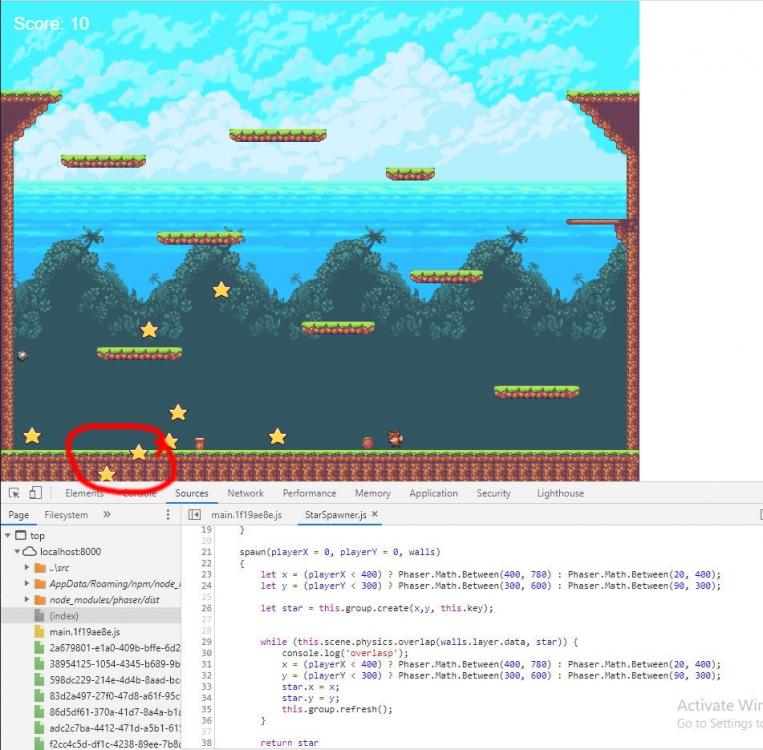Viewport: 763px width, 750px height.
Task: Collapse the top frame tree node
Action: coord(8,535)
